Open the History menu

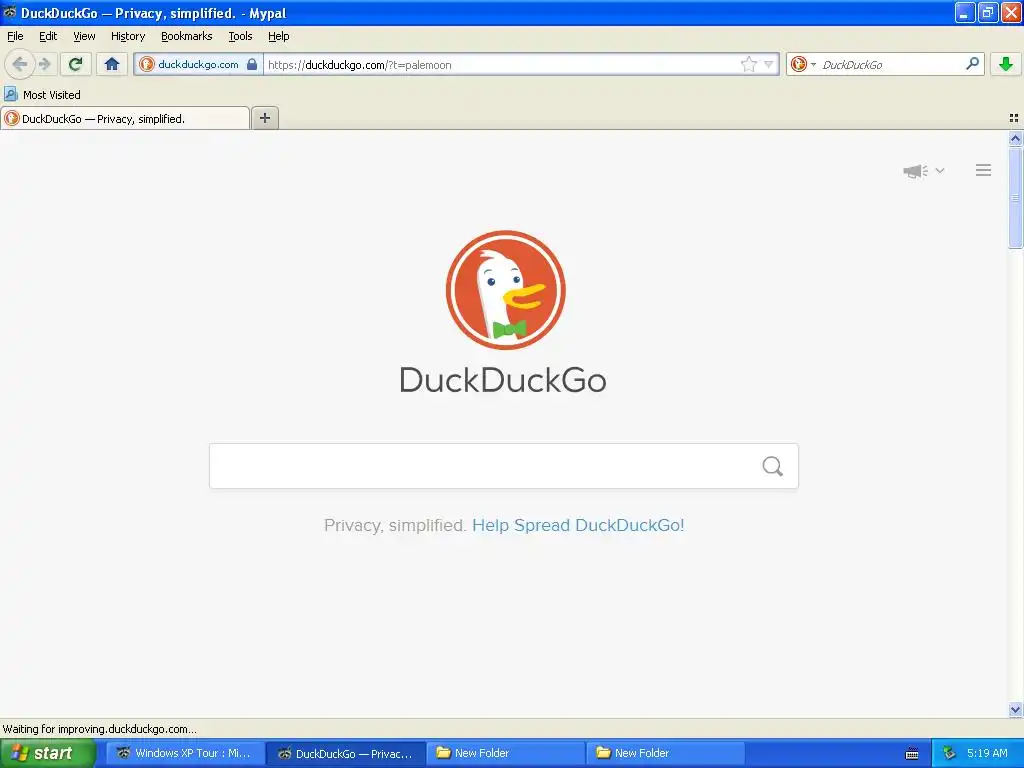pos(128,36)
